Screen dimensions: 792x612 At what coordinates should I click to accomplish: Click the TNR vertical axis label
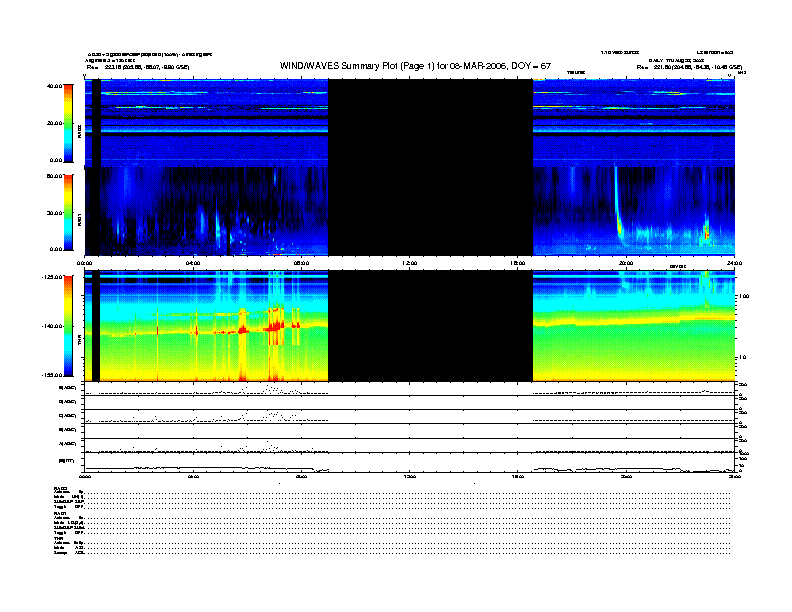pyautogui.click(x=79, y=342)
